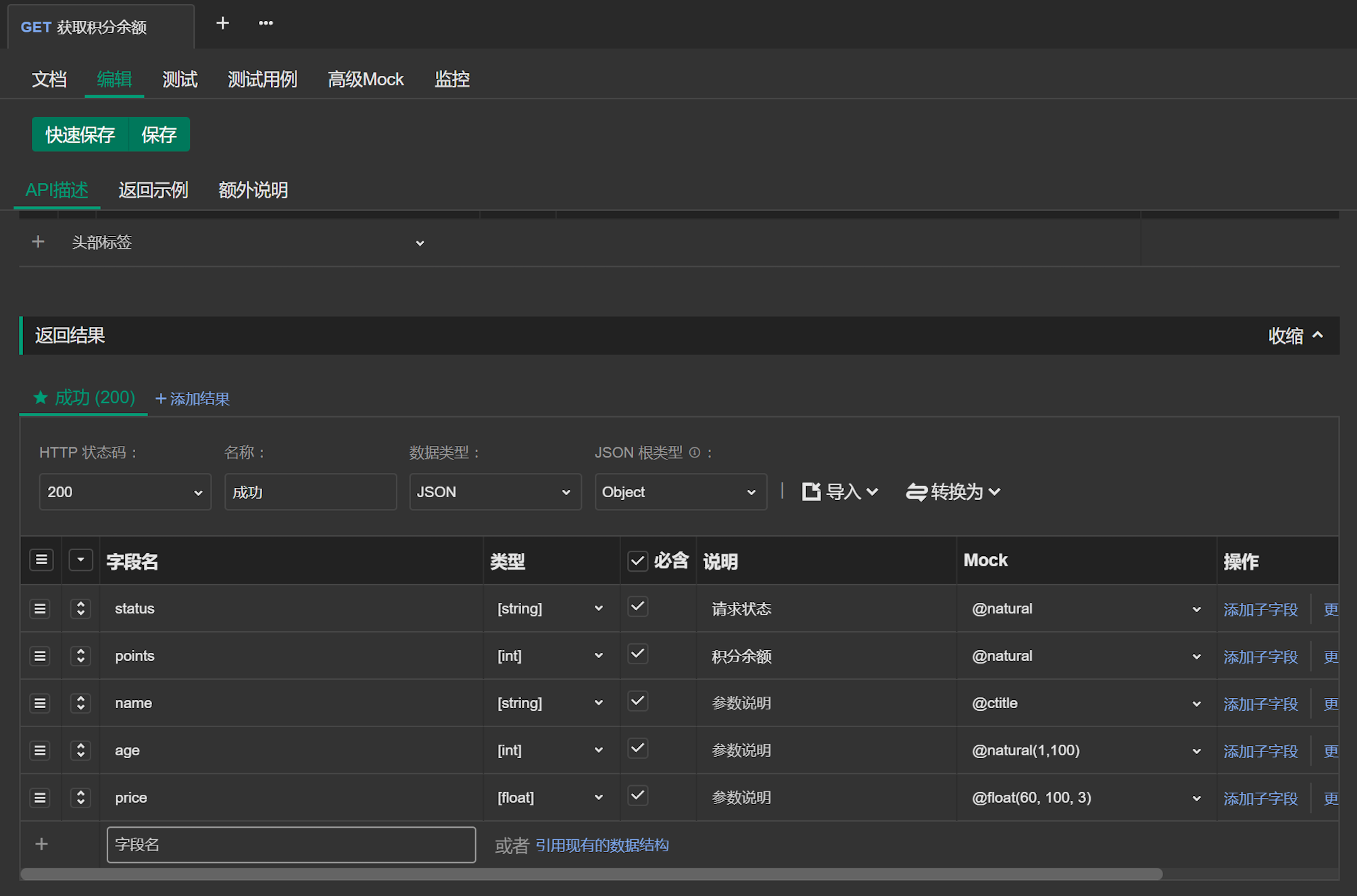Click the age field name cell
1357x896 pixels.
[x=292, y=751]
